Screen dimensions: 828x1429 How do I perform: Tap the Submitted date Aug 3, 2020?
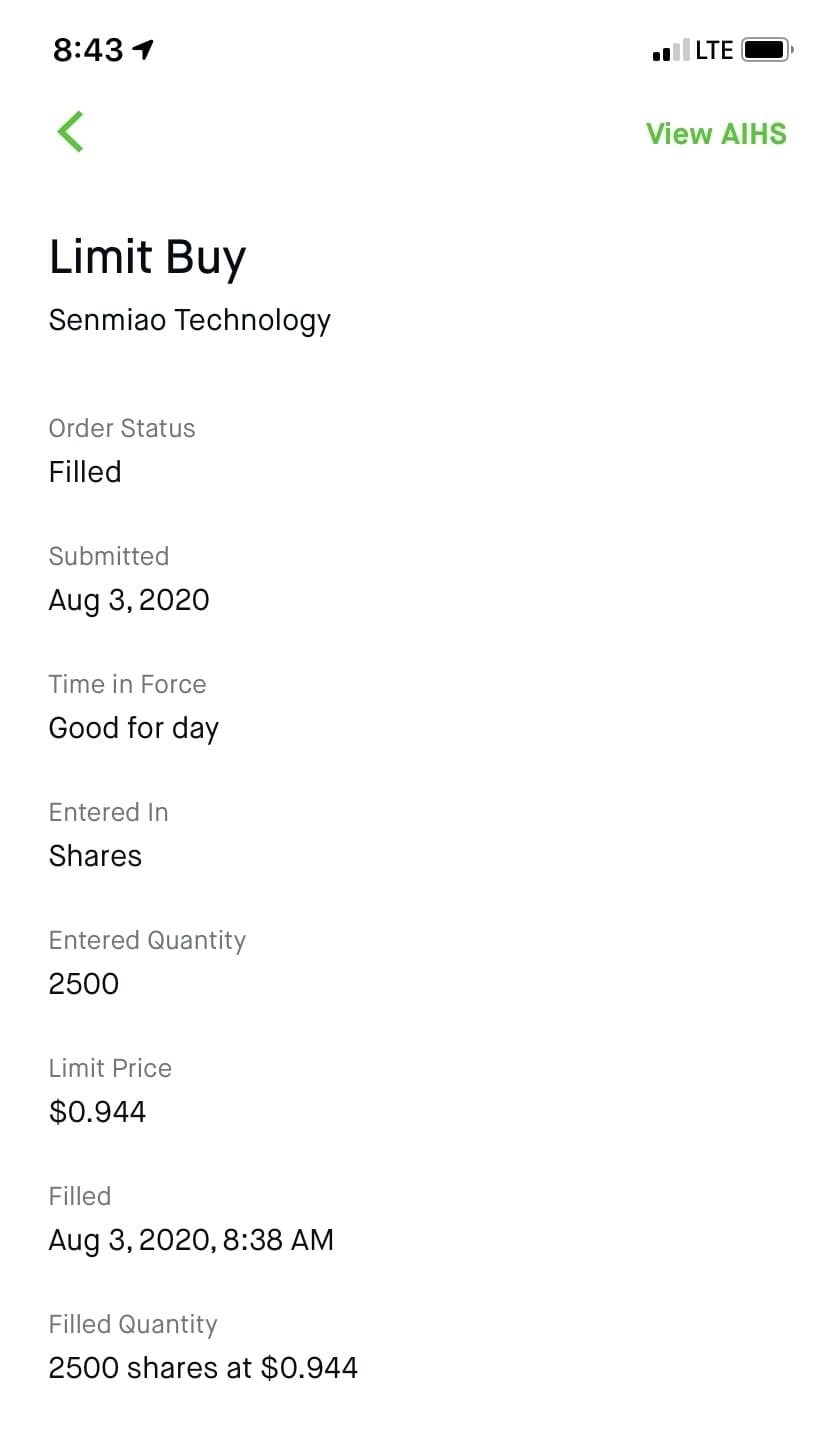pyautogui.click(x=129, y=600)
